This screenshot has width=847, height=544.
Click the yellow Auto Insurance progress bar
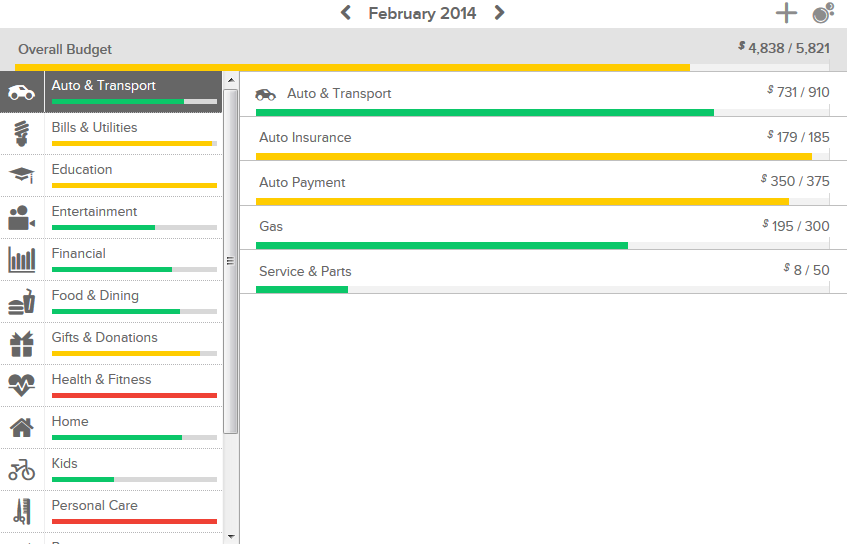(x=534, y=157)
